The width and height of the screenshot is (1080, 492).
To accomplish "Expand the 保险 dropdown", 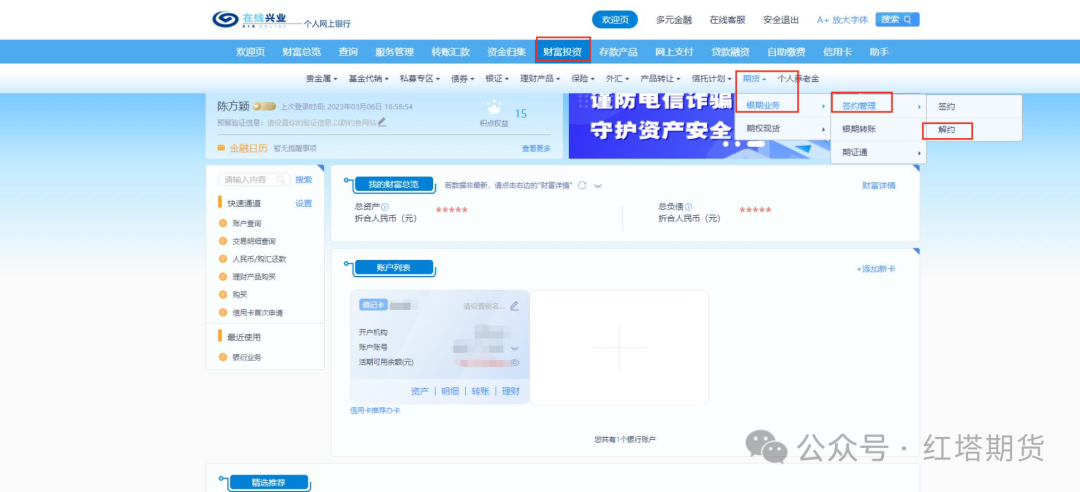I will pos(583,79).
